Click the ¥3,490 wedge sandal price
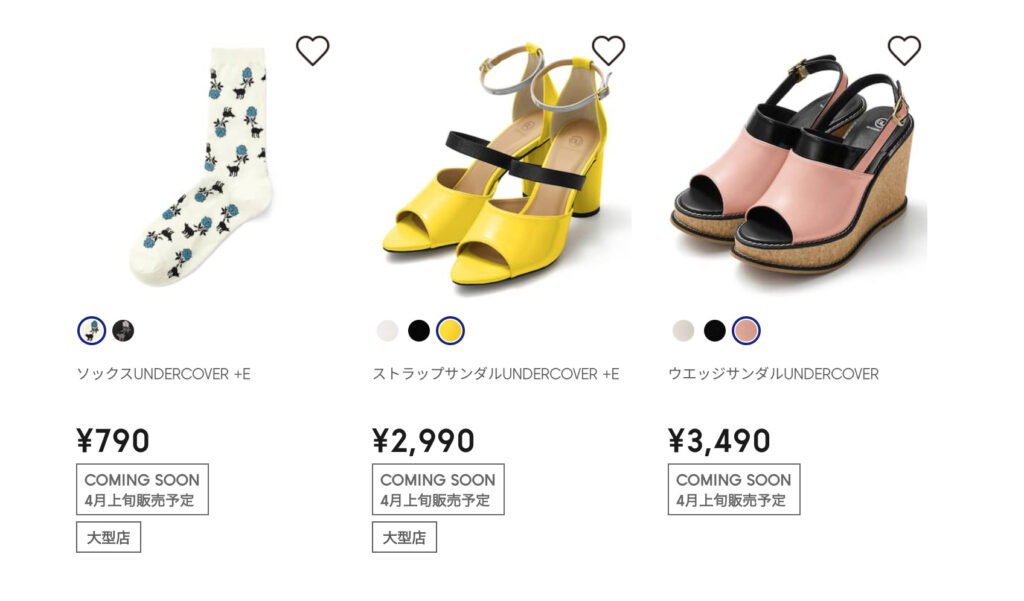The width and height of the screenshot is (1024, 601). point(719,441)
